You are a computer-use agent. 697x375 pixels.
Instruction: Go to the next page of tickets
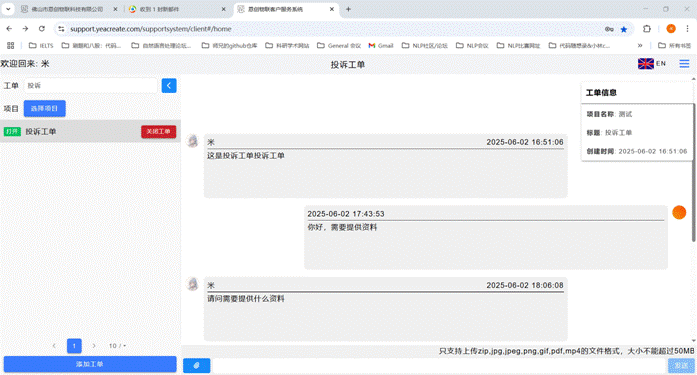94,346
